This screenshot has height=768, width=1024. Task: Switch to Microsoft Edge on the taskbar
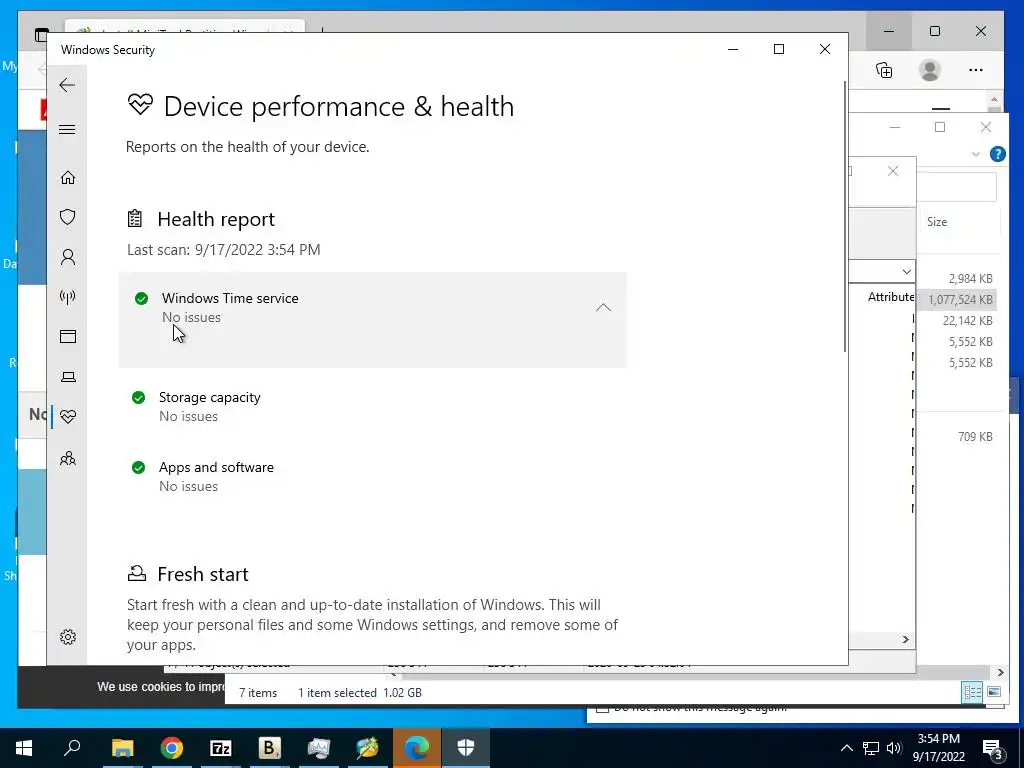pyautogui.click(x=416, y=748)
